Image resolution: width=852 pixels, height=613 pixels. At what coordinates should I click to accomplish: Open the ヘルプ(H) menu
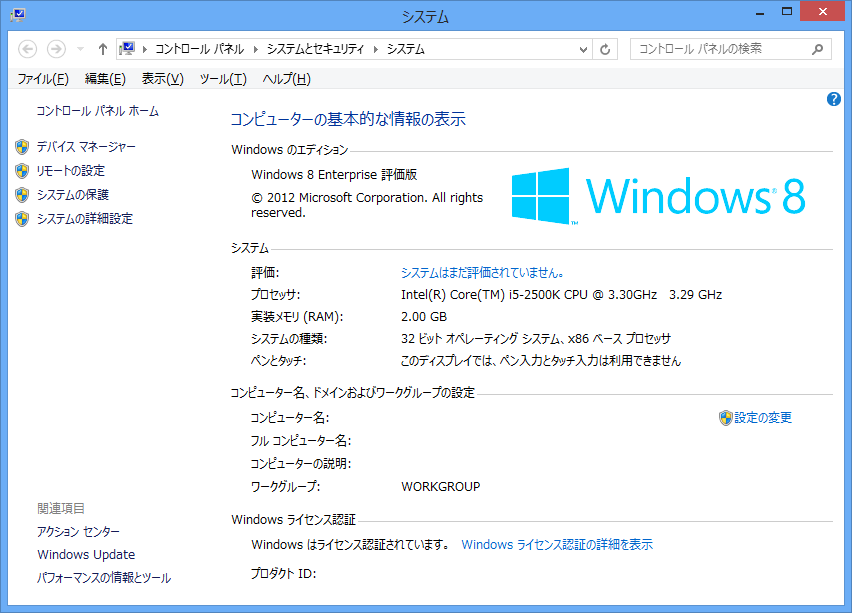click(x=286, y=79)
